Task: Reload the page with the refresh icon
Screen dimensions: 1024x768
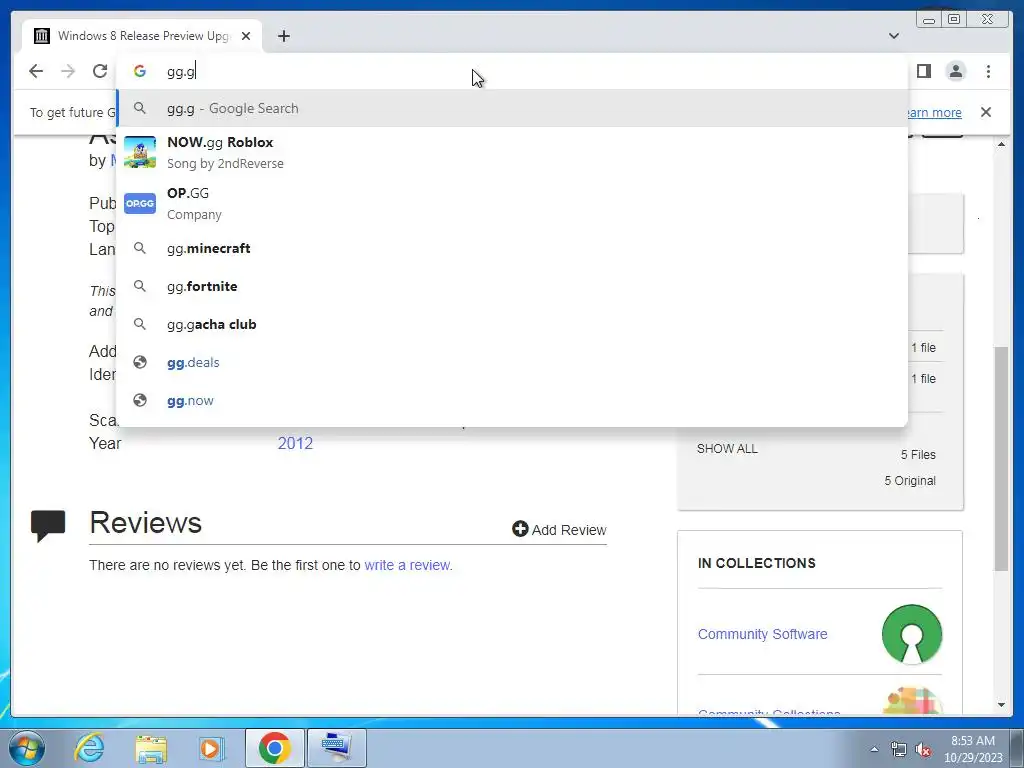Action: 100,71
